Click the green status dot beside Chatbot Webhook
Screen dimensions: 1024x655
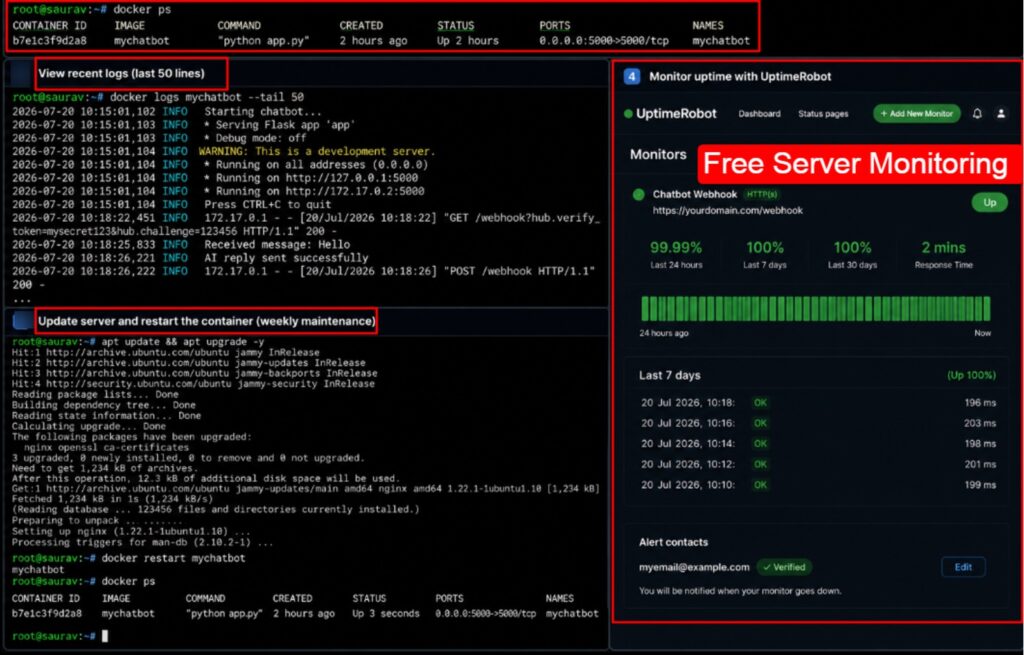click(x=639, y=195)
